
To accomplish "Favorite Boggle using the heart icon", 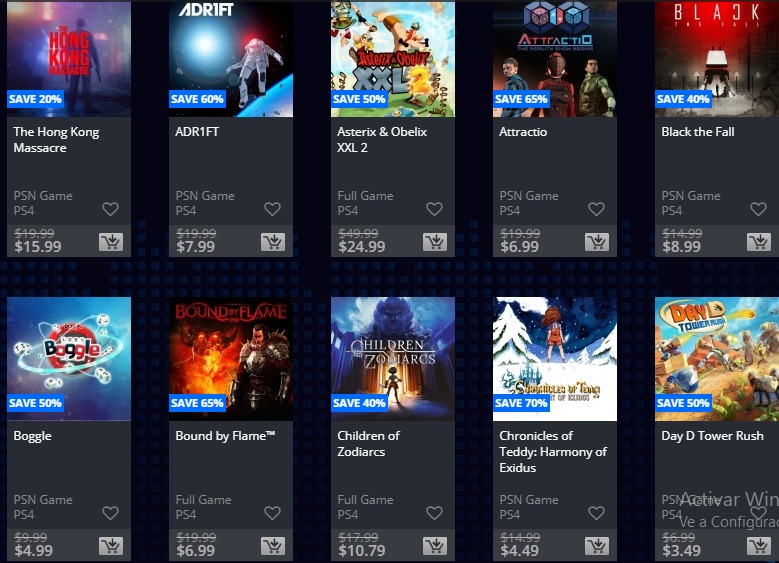I will [110, 513].
